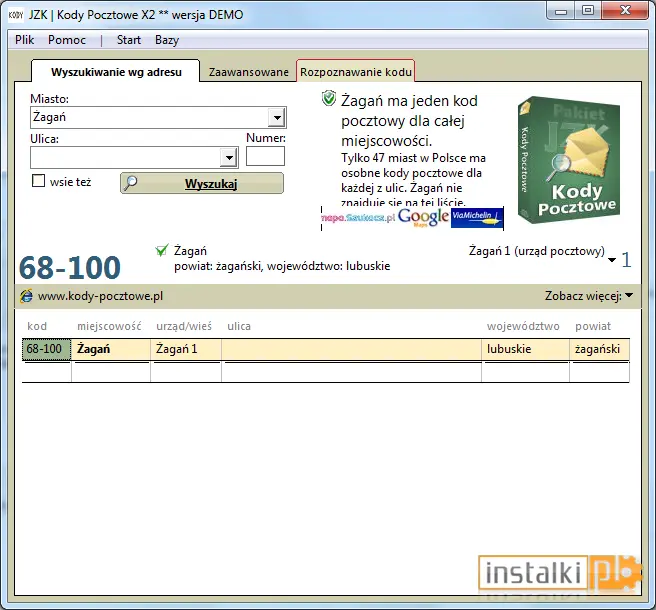
Task: Open the ViaMichelin map icon
Action: pyautogui.click(x=477, y=218)
